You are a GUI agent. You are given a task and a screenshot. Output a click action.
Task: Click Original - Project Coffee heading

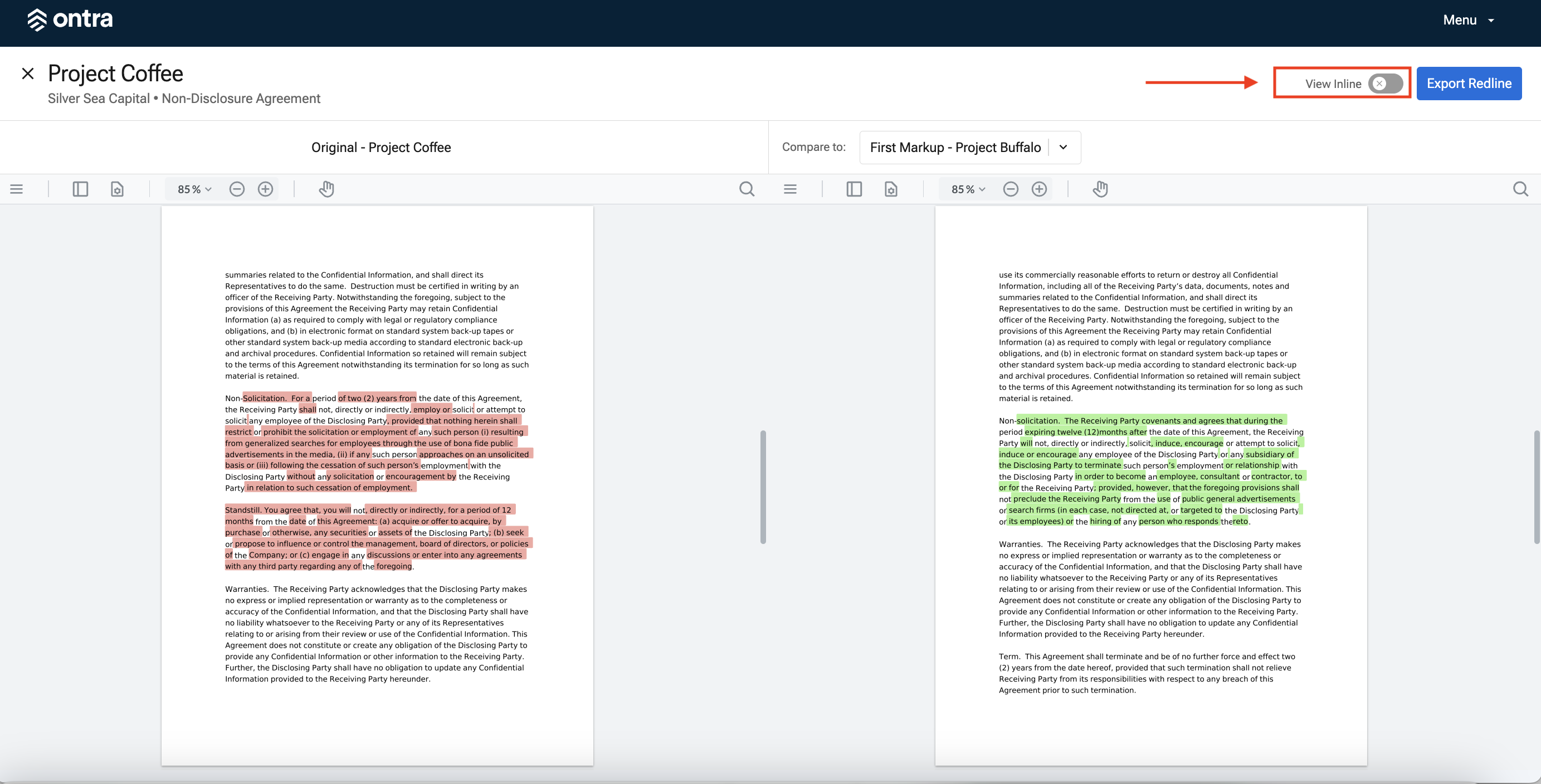[x=381, y=147]
